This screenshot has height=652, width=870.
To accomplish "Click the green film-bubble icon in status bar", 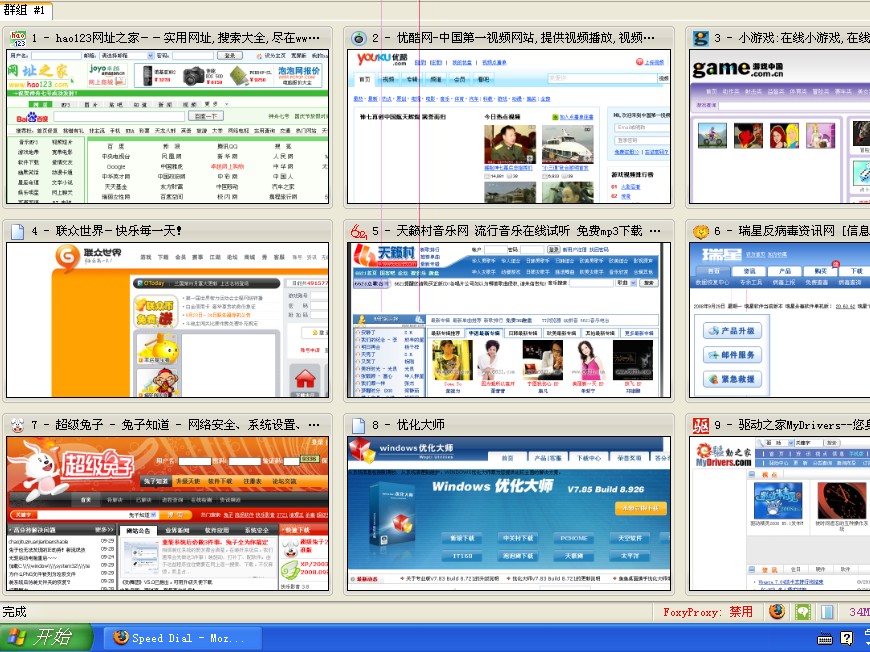I will pos(802,611).
